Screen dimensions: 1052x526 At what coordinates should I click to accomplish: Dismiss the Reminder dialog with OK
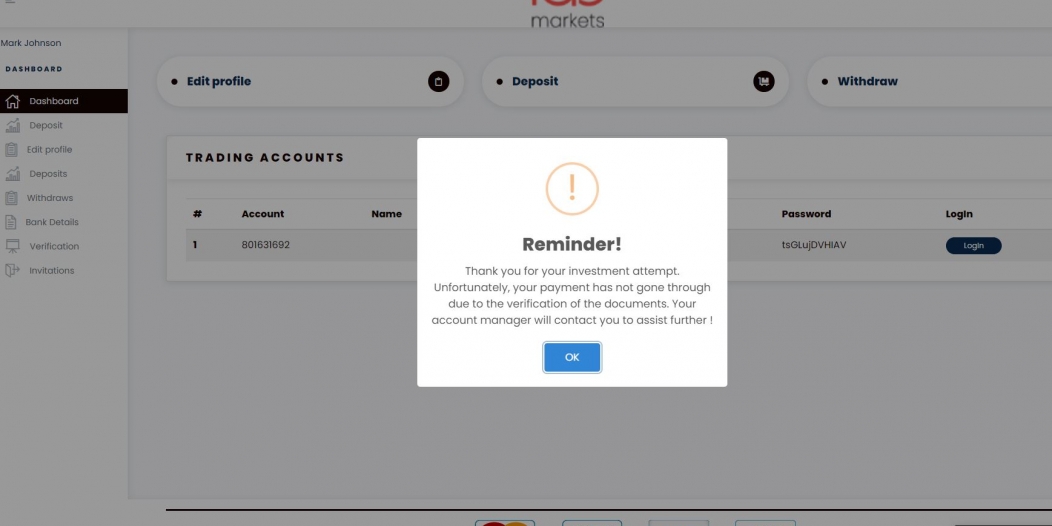572,358
